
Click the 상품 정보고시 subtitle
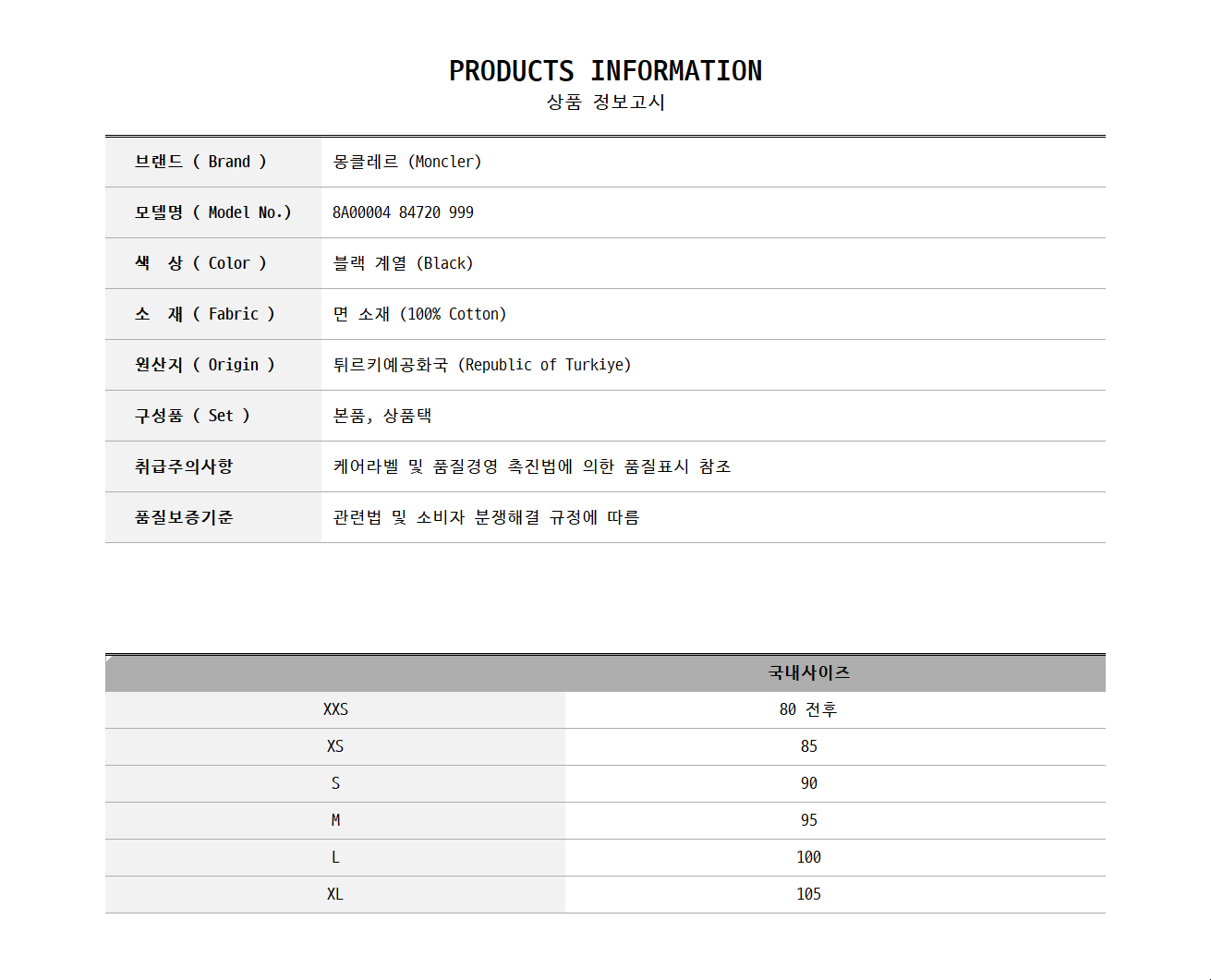pos(605,102)
